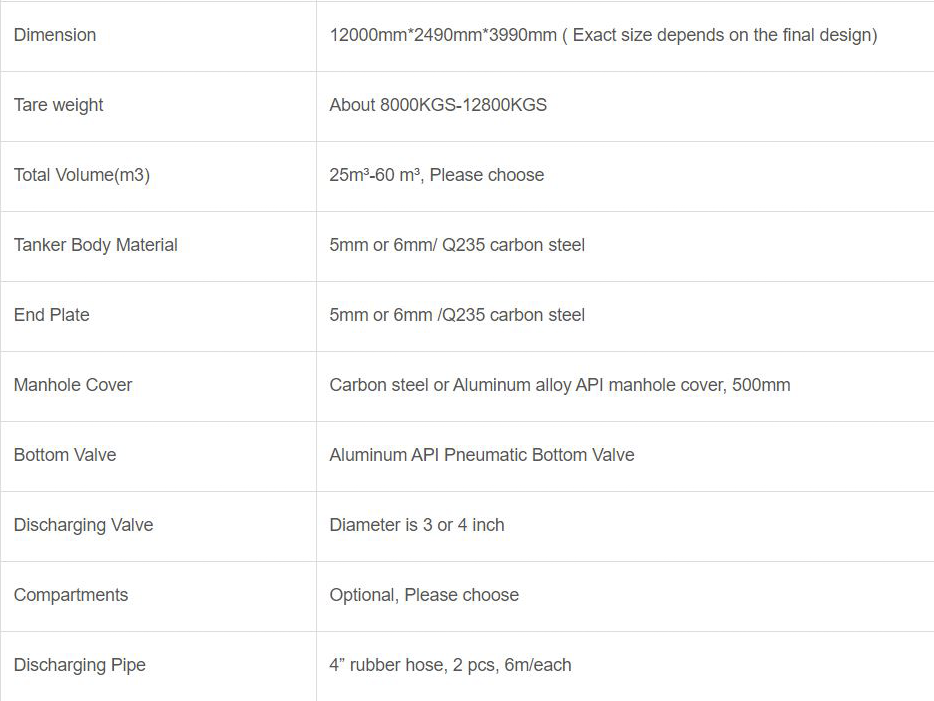
Task: Click the Compartments label
Action: 71,595
